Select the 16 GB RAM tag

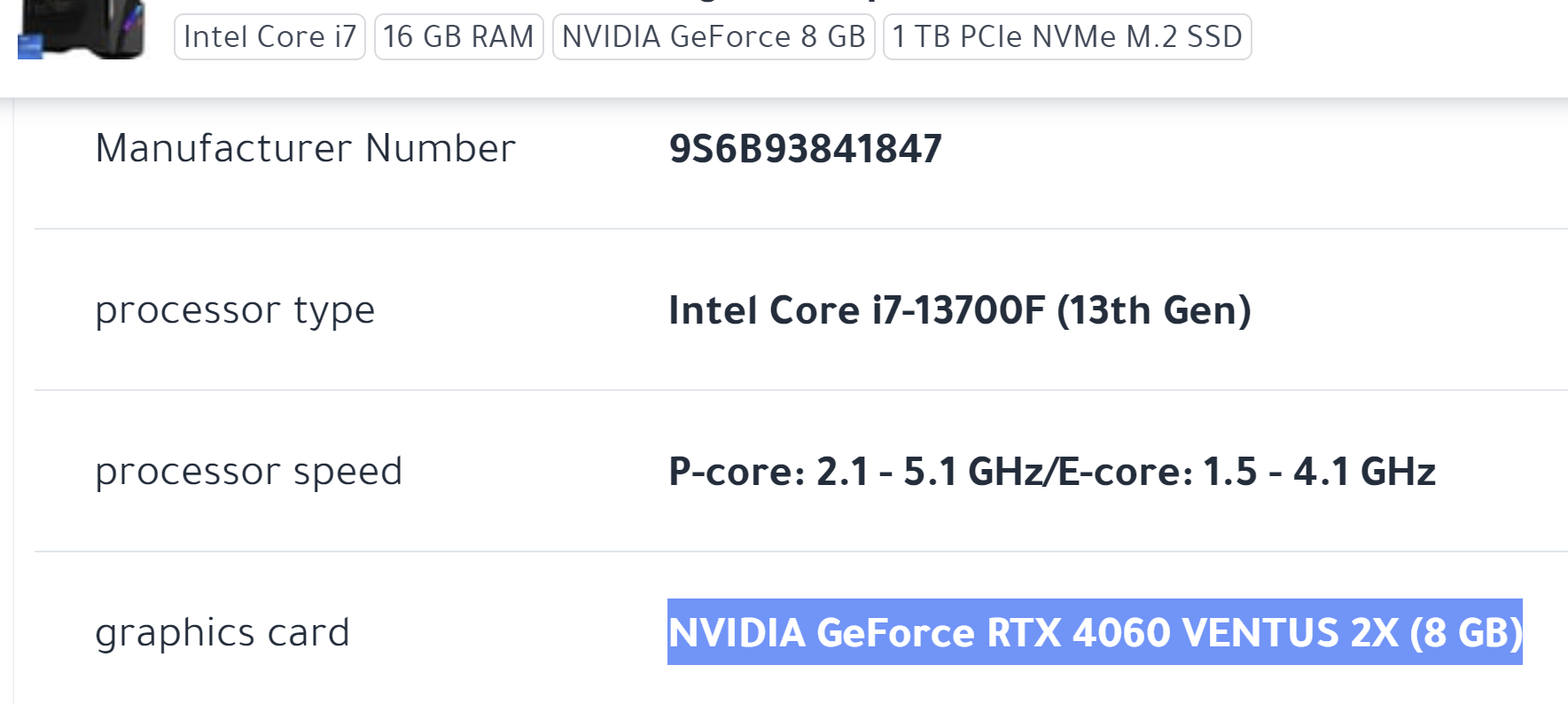point(458,37)
